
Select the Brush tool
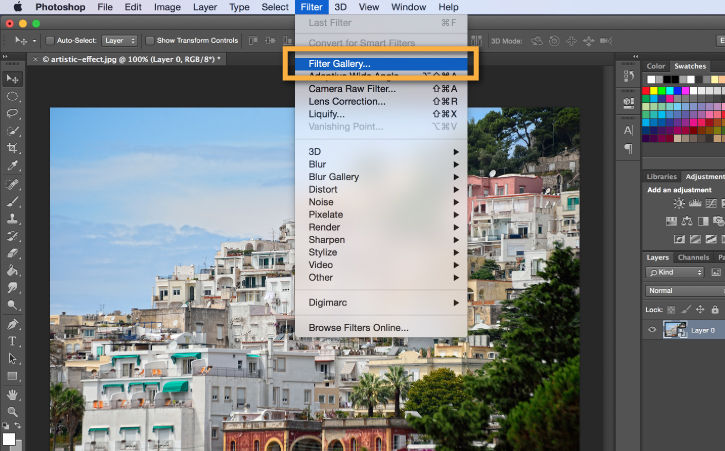12,201
